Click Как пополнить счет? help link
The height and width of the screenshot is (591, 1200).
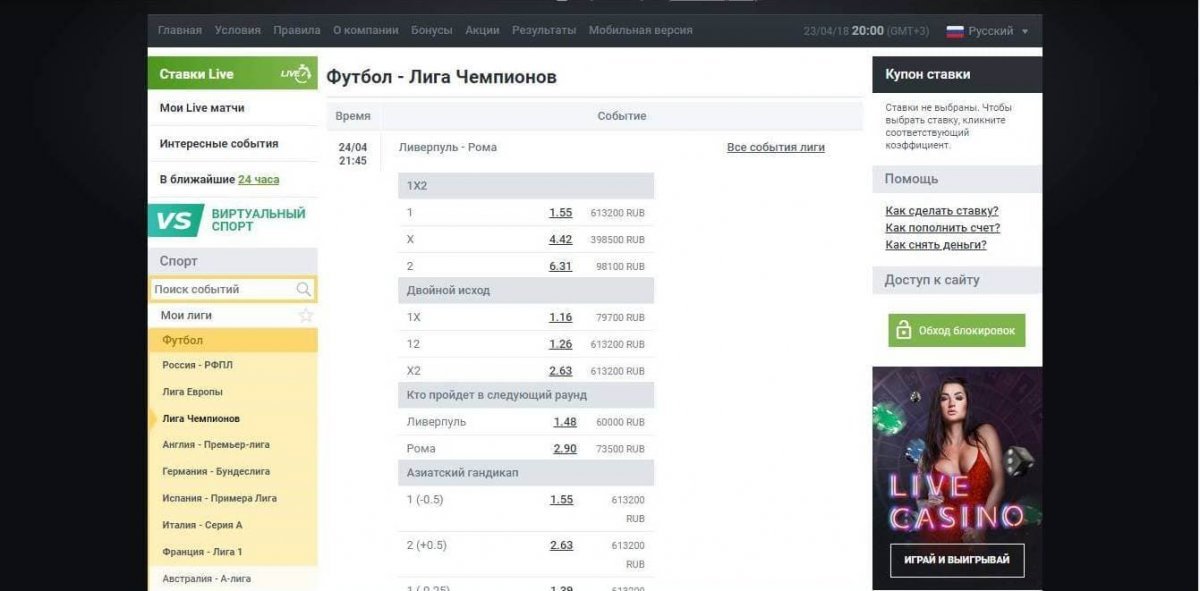[943, 228]
